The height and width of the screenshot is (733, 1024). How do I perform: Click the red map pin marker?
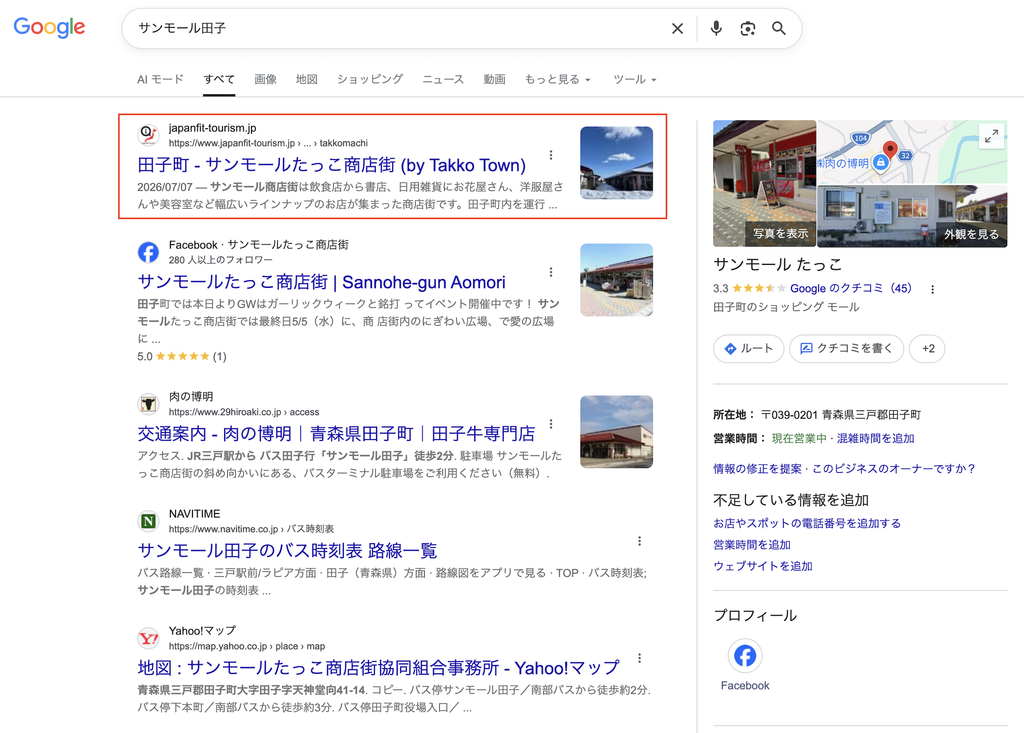click(889, 150)
